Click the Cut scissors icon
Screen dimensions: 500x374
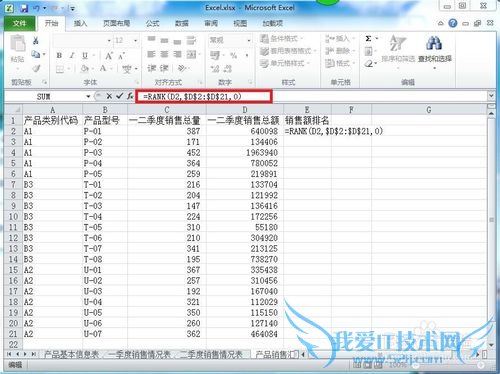coord(36,41)
